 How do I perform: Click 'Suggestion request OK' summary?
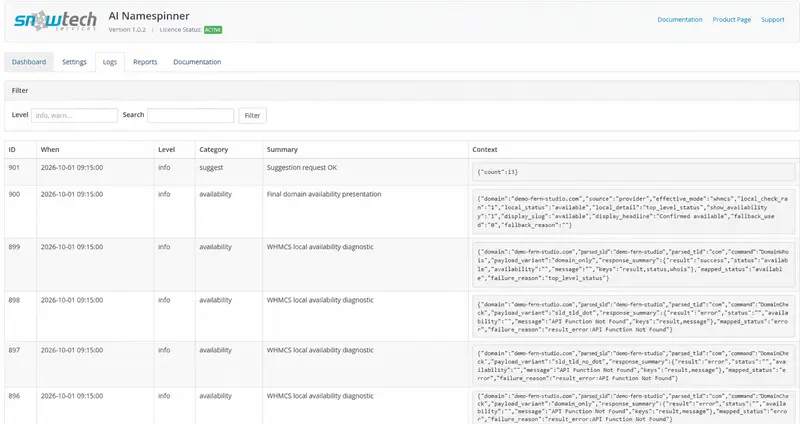click(x=302, y=167)
